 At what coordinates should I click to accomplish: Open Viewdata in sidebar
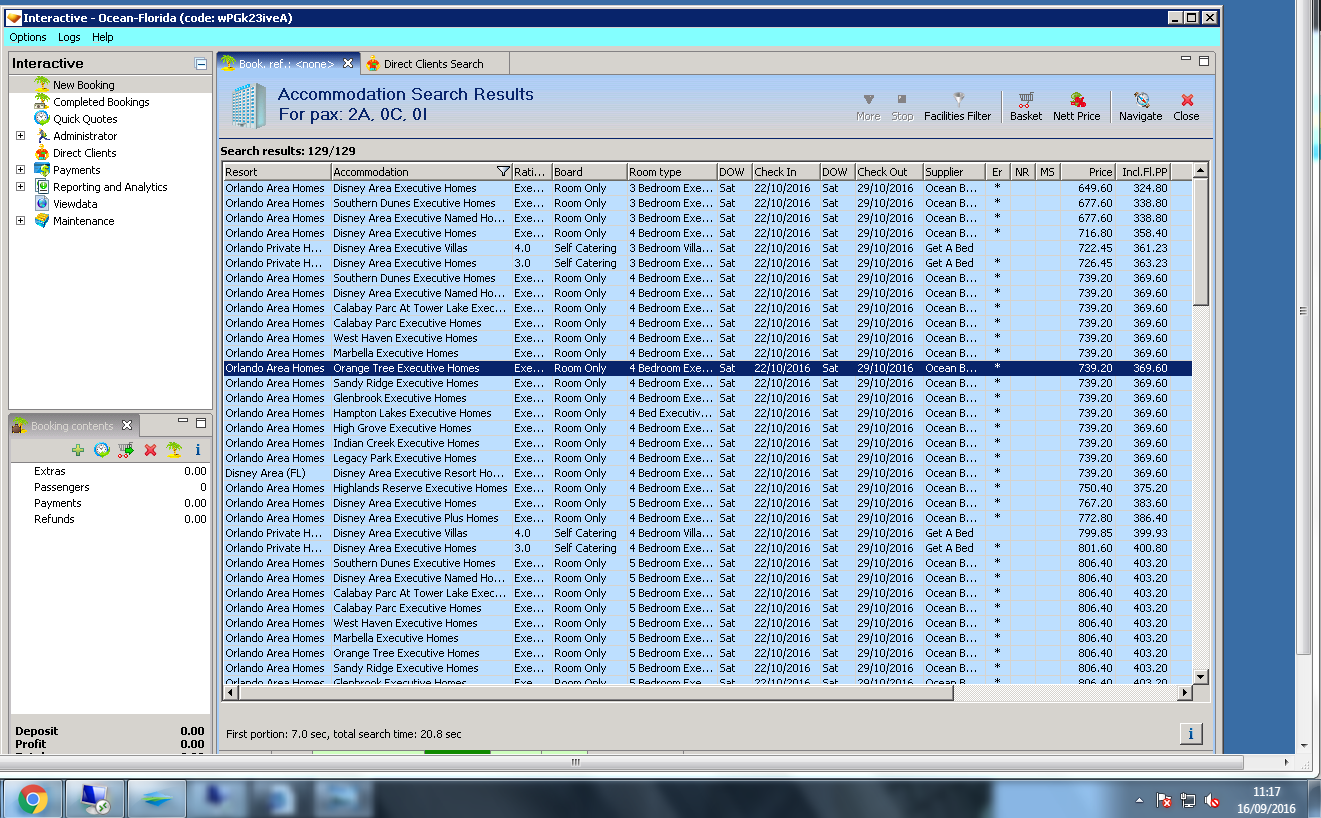pos(75,204)
